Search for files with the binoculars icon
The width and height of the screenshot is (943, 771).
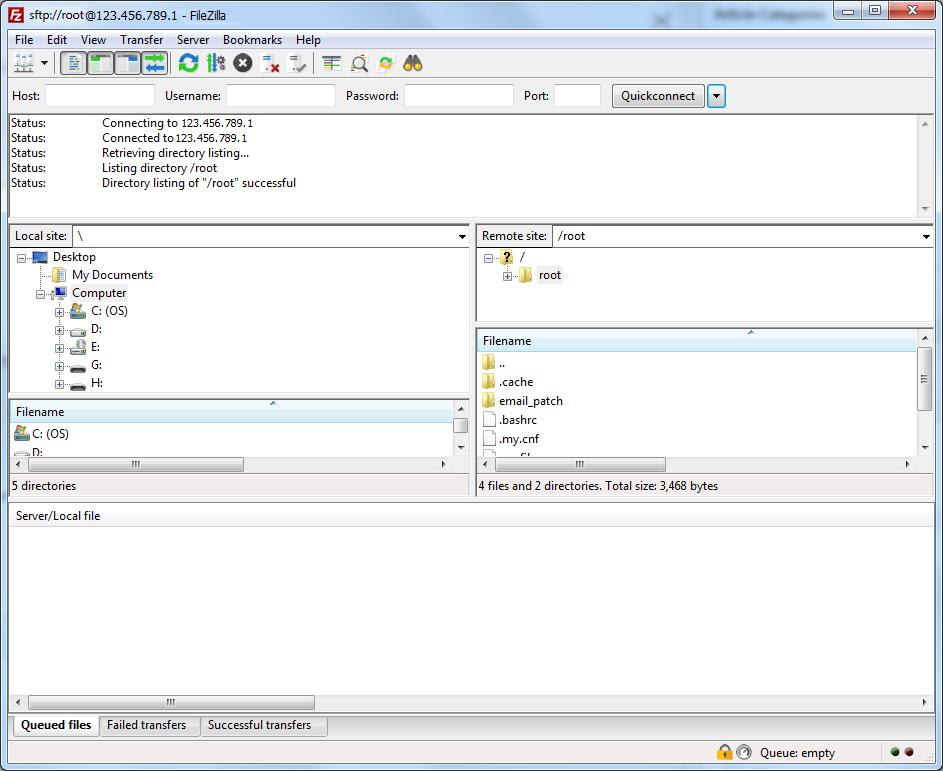(413, 63)
